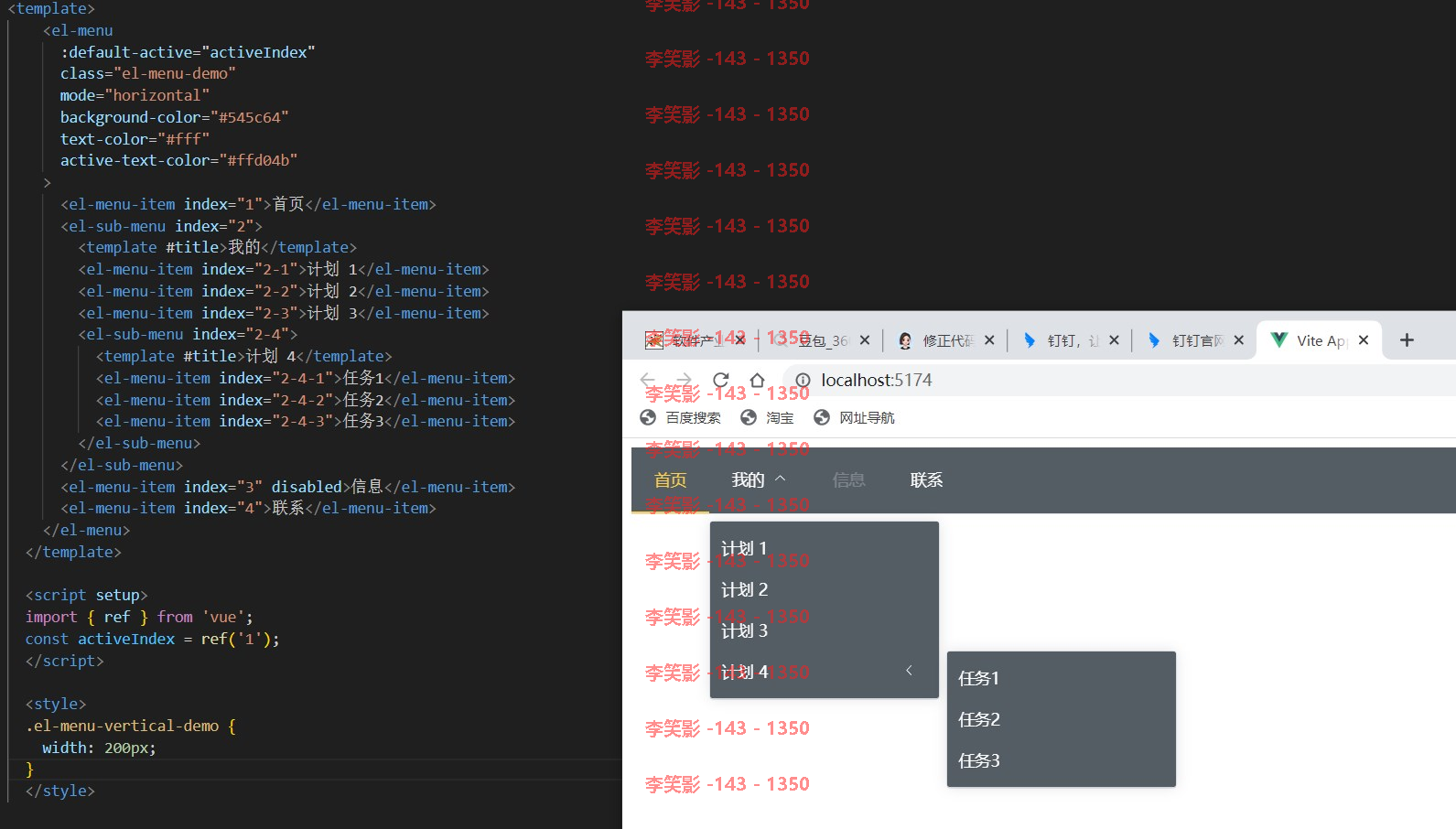The height and width of the screenshot is (829, 1456).
Task: Click the const activeIndex code line
Action: 152,639
